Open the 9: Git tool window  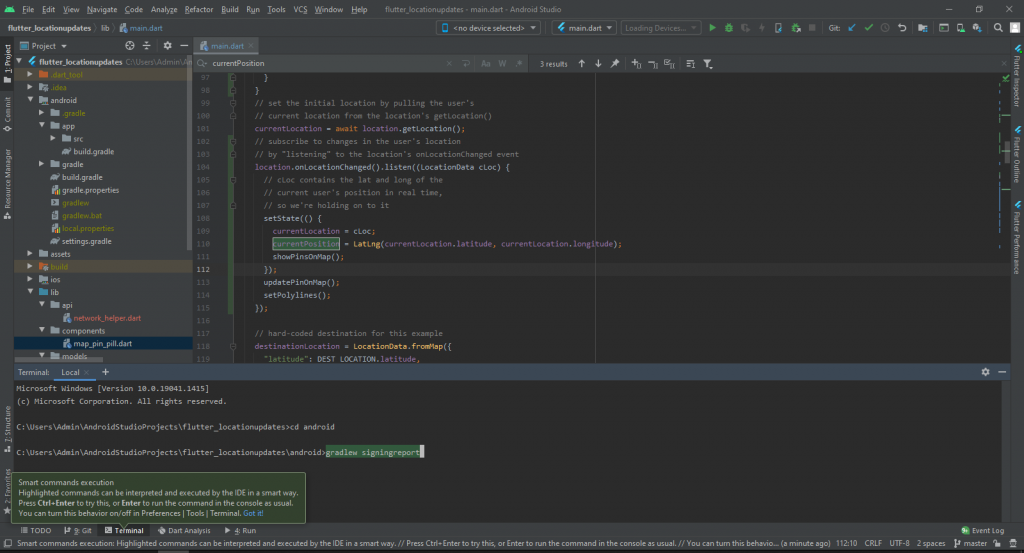[x=78, y=530]
